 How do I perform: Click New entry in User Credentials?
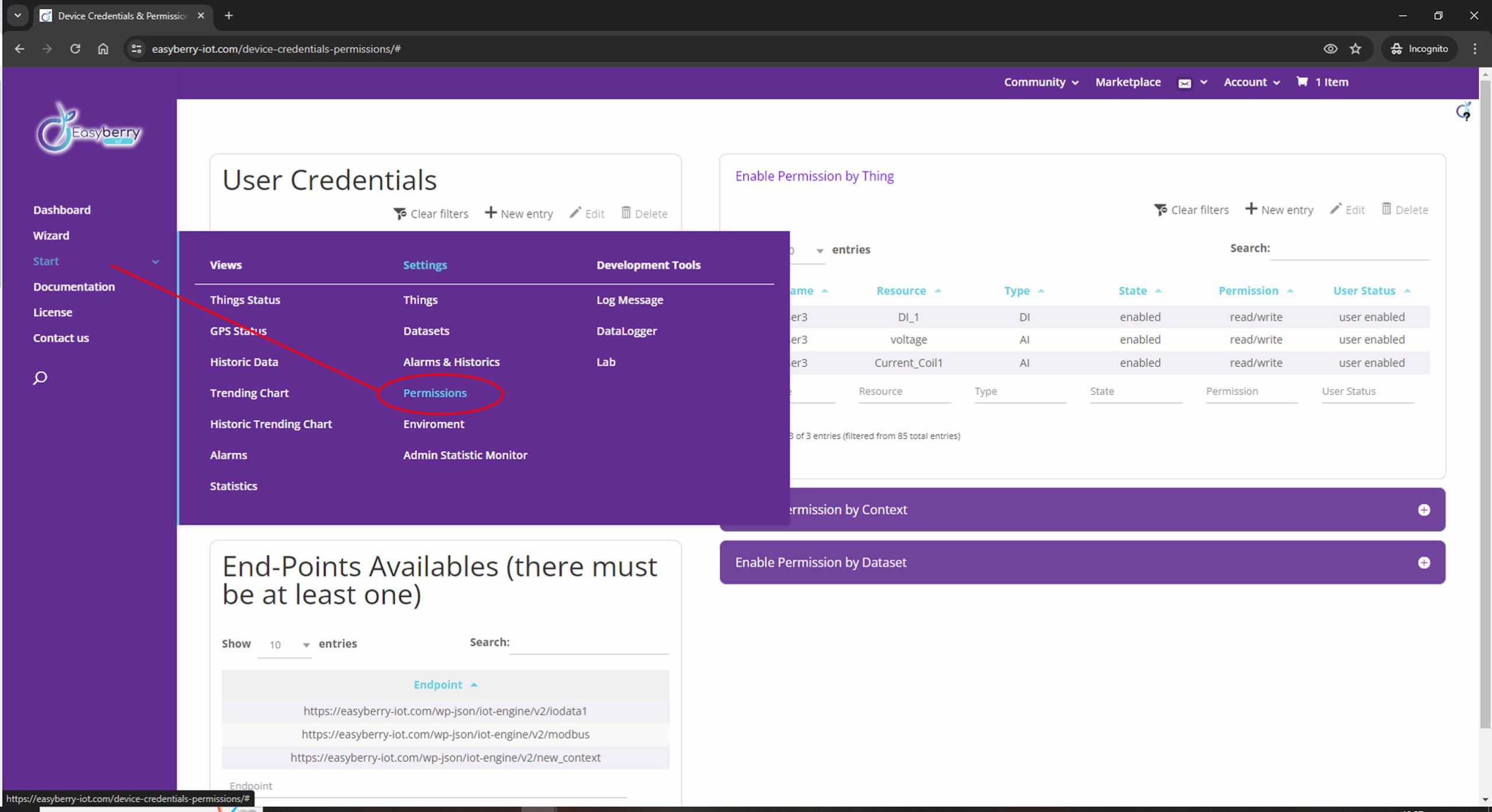(519, 214)
